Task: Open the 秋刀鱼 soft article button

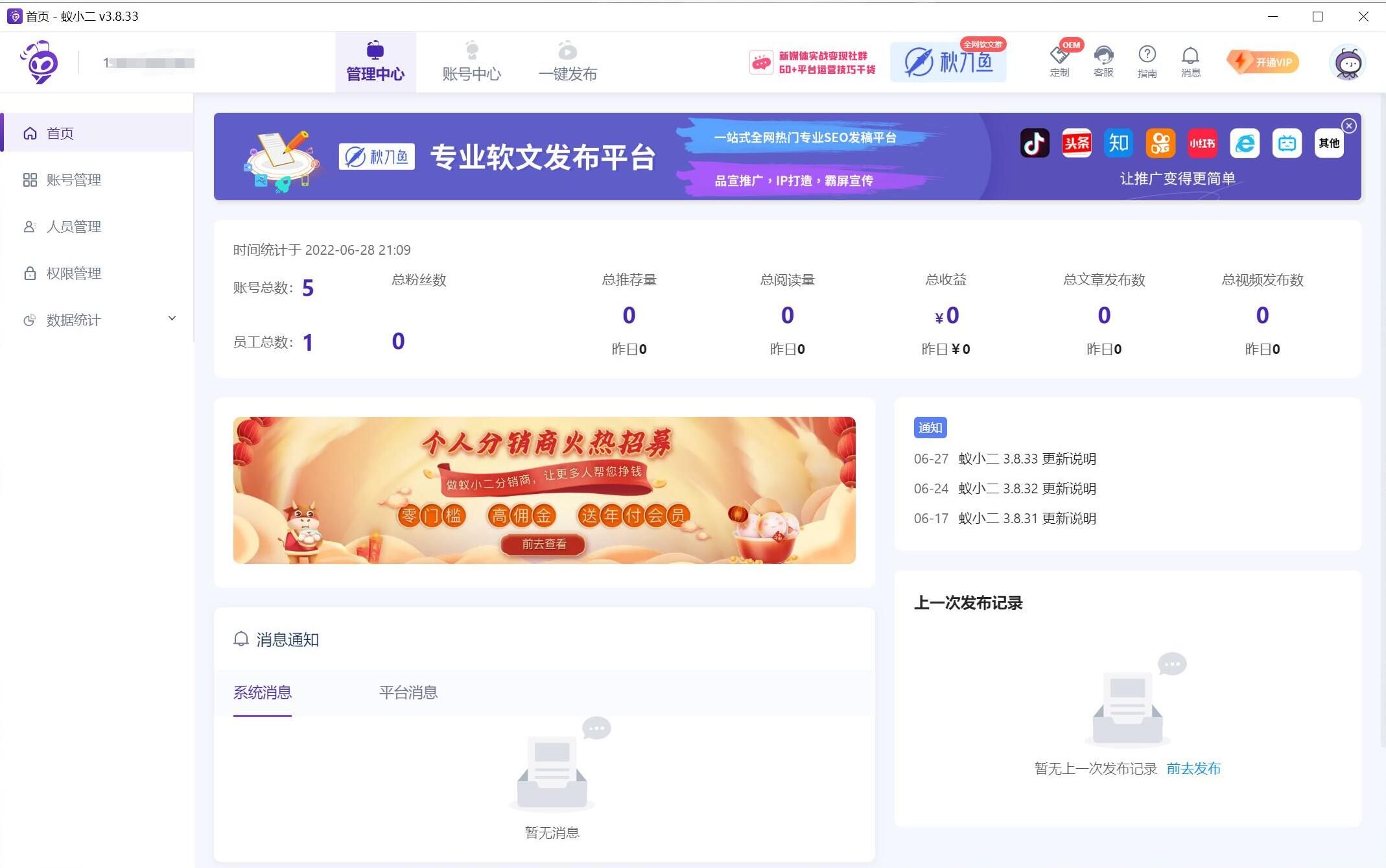Action: (x=948, y=62)
